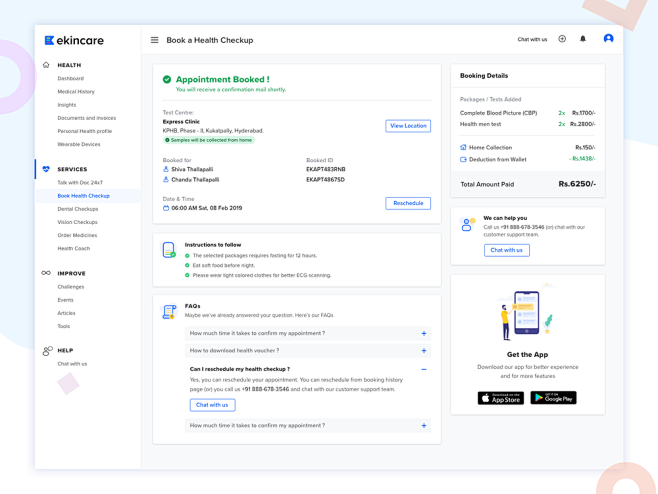The height and width of the screenshot is (494, 658).
Task: Click the person icon beside Chandu Thallapalli
Action: pos(166,180)
